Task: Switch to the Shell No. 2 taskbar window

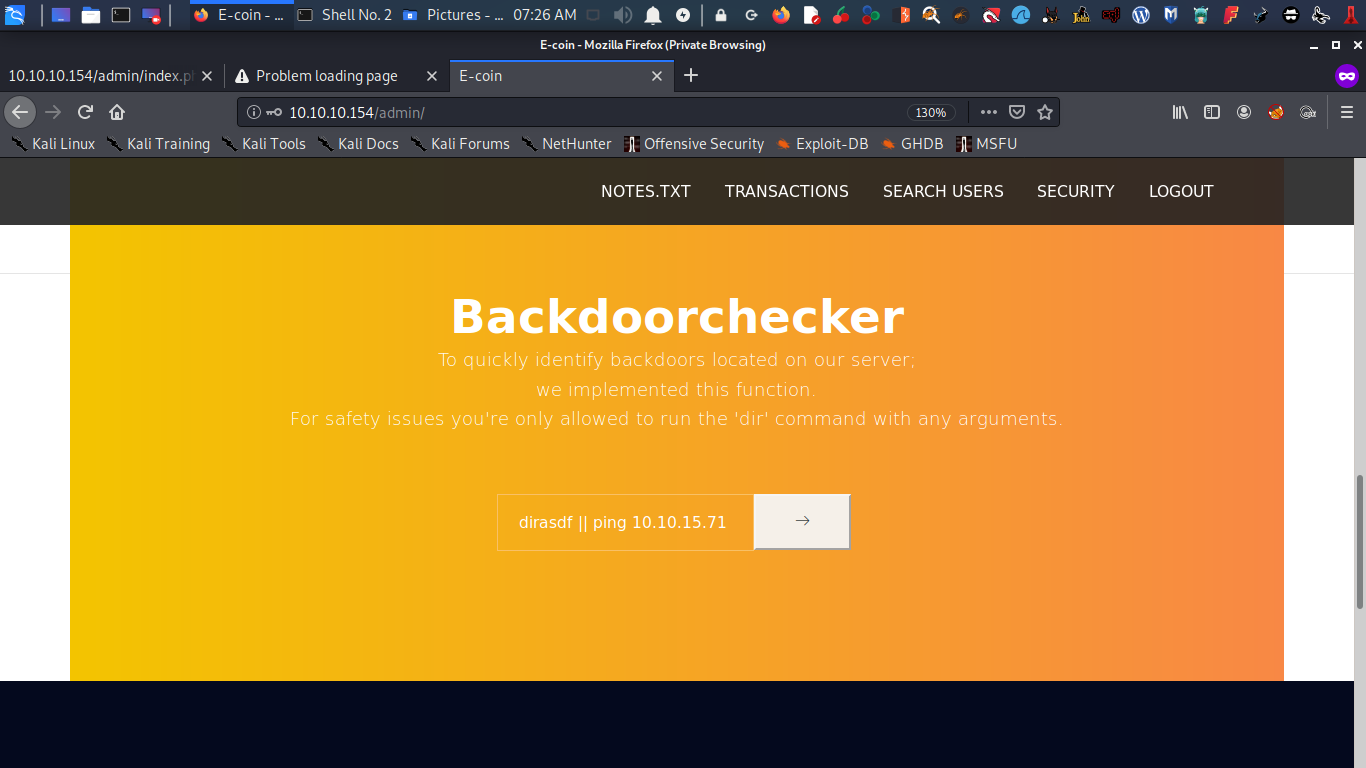Action: pos(345,15)
